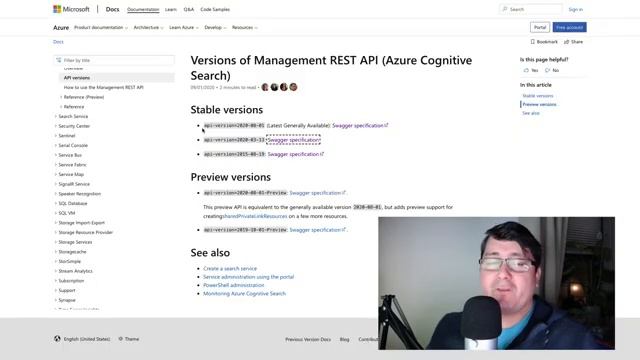Click the Search input in header
The width and height of the screenshot is (640, 360).
pos(531,9)
